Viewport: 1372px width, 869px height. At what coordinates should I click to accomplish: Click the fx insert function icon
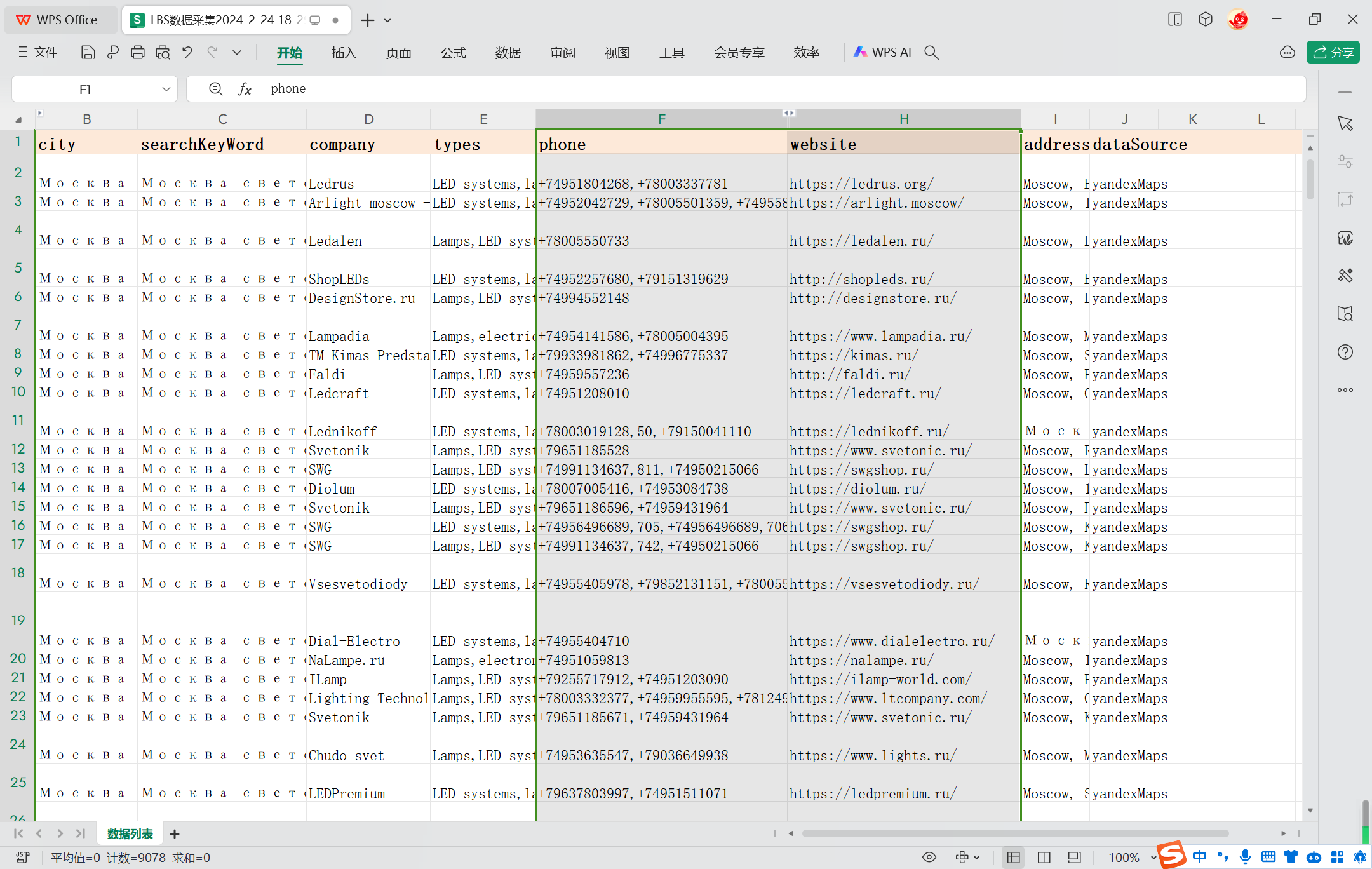point(245,89)
